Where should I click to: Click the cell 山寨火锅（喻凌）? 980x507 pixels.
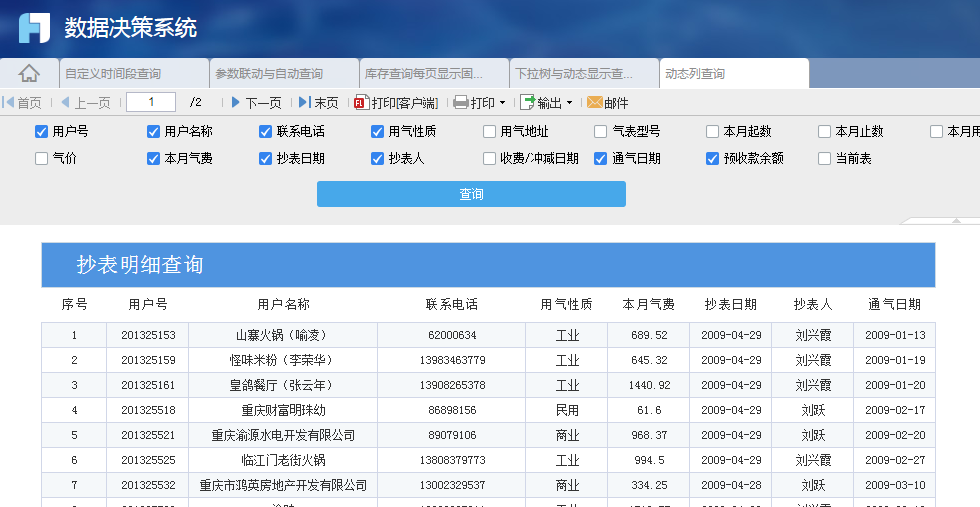point(281,335)
